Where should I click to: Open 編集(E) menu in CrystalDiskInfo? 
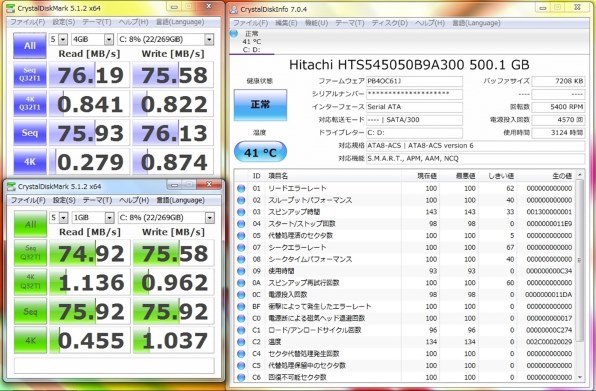click(x=286, y=23)
